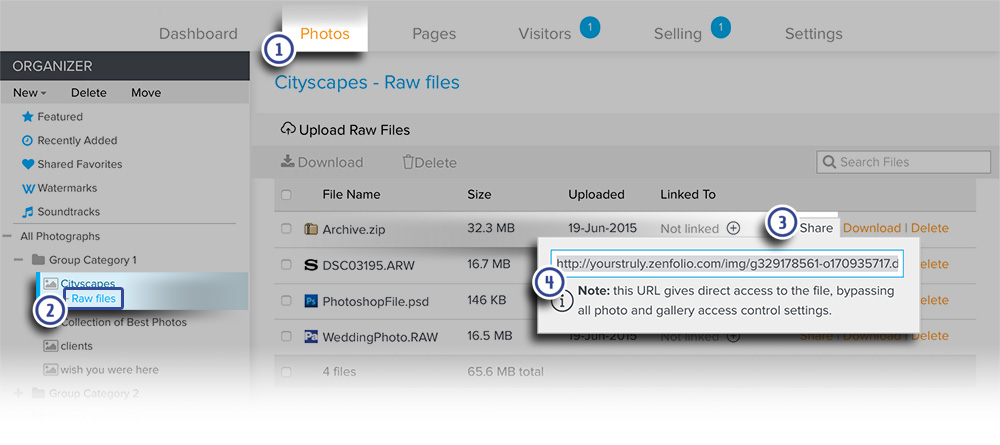The image size is (1000, 445).
Task: Open the New dropdown in Organizer
Action: point(29,93)
